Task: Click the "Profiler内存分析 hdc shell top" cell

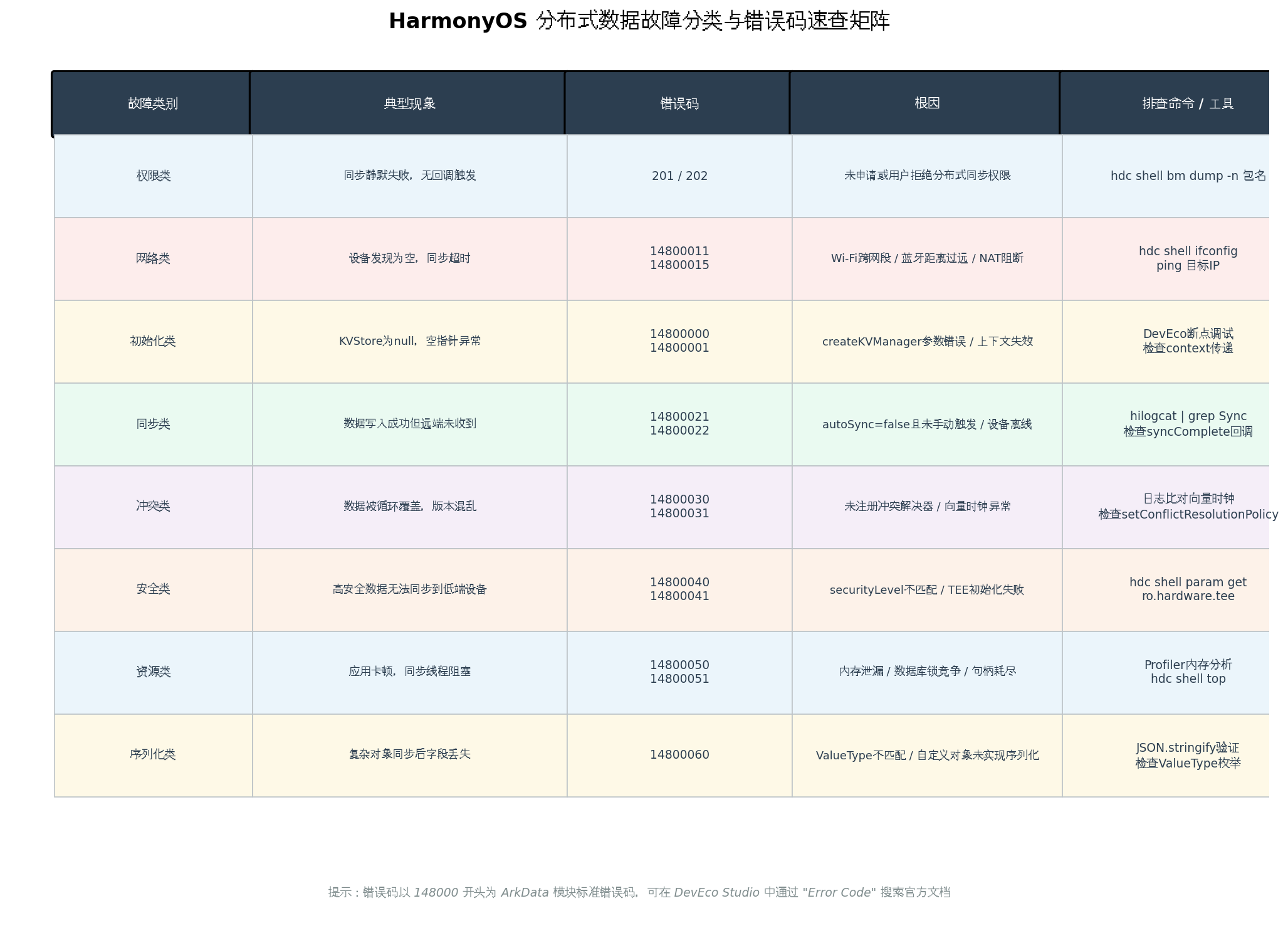Action: [1166, 673]
